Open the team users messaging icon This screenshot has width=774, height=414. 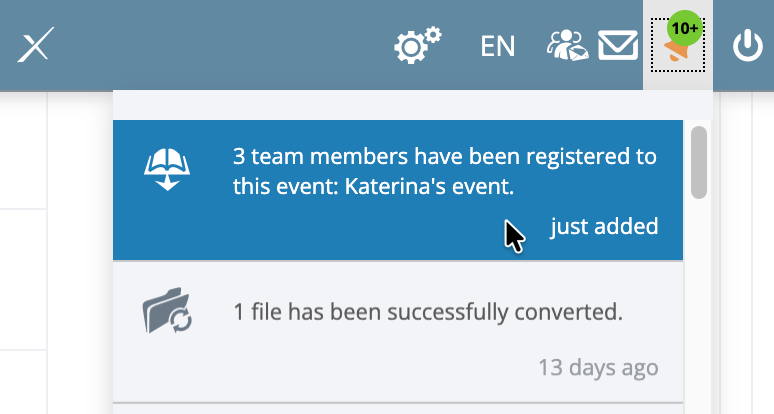click(x=567, y=45)
